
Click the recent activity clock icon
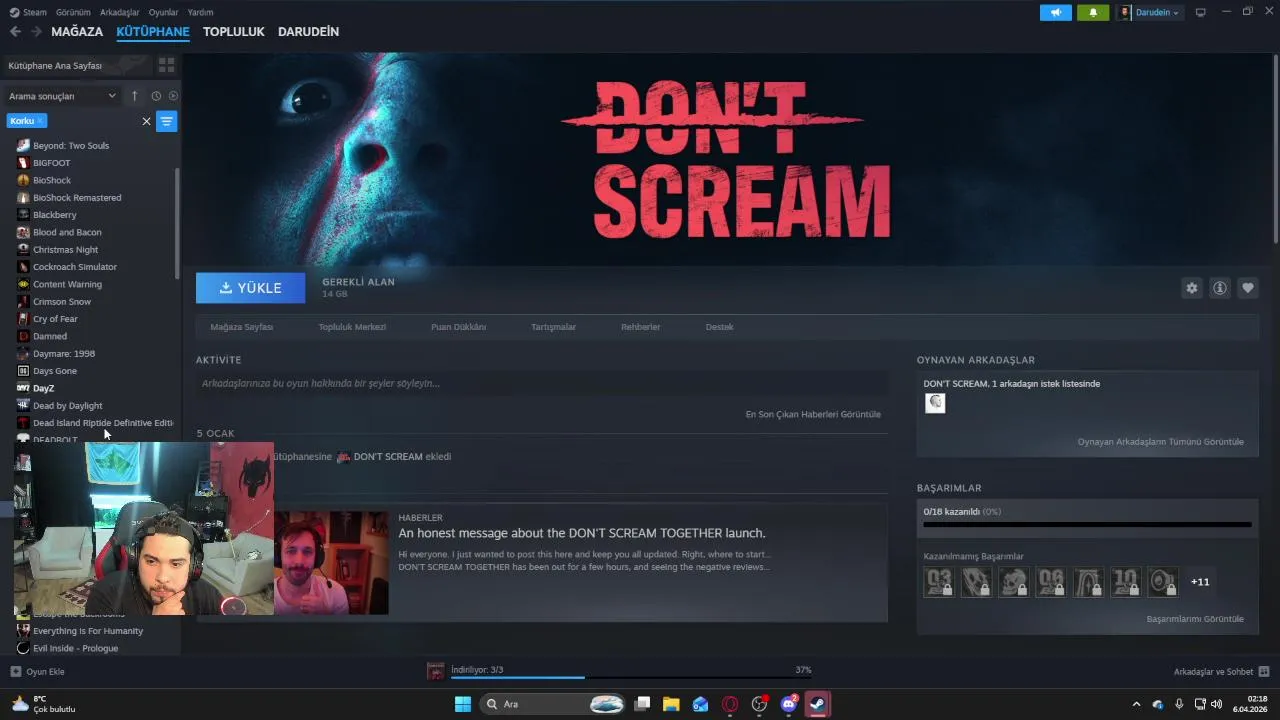click(156, 96)
